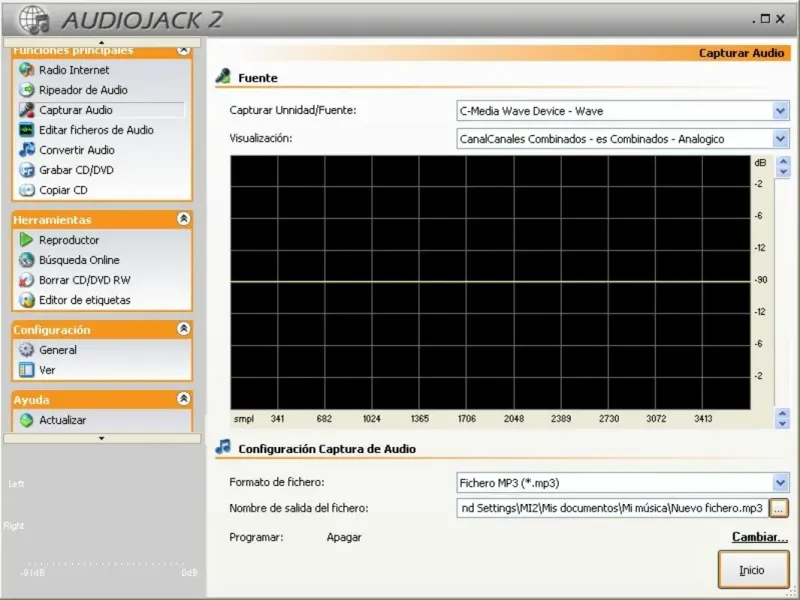
Task: Select Ripeador de Audio menu entry
Action: (x=83, y=90)
